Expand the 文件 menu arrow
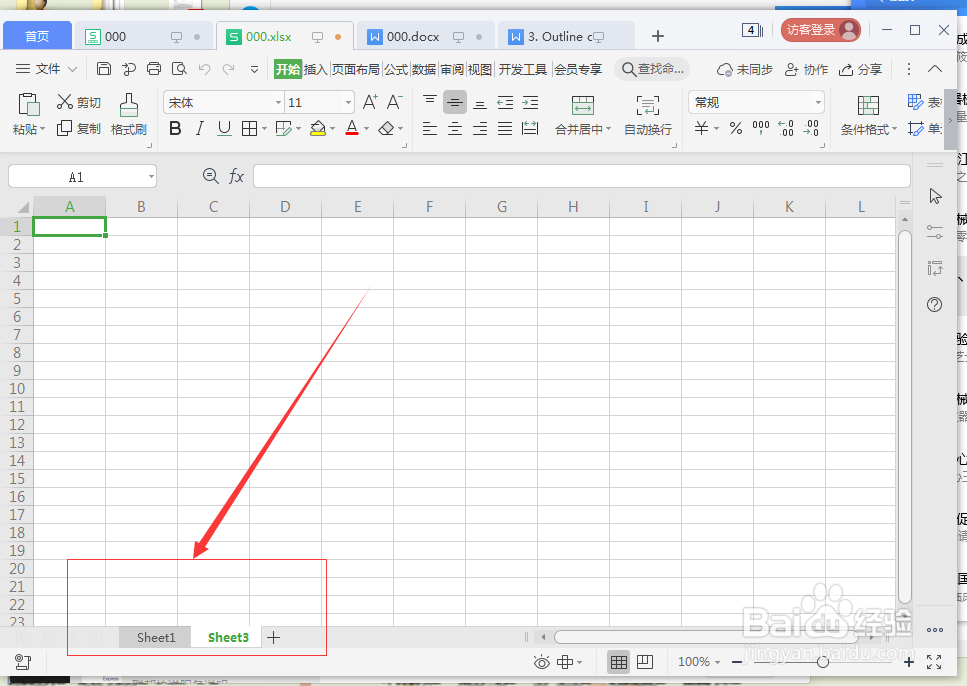The width and height of the screenshot is (967, 686). coord(72,69)
